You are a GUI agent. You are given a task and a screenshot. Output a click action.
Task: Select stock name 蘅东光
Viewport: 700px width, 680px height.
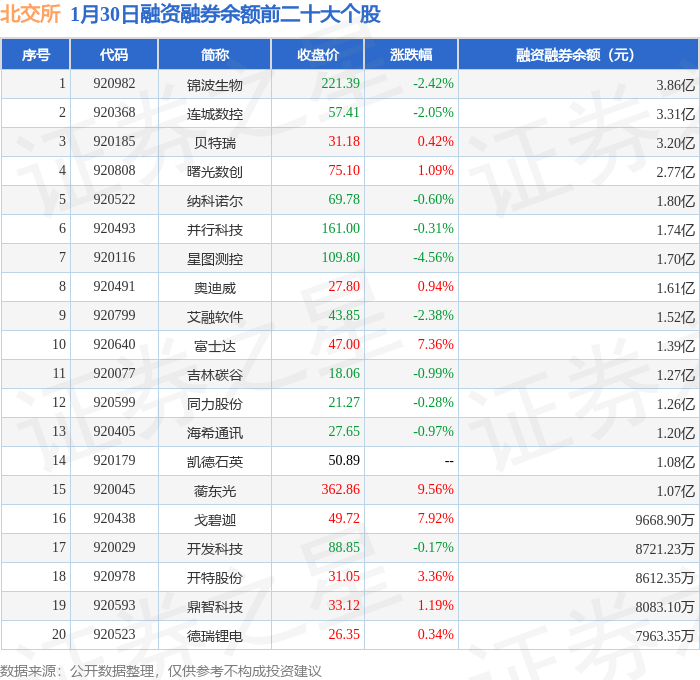tap(215, 491)
